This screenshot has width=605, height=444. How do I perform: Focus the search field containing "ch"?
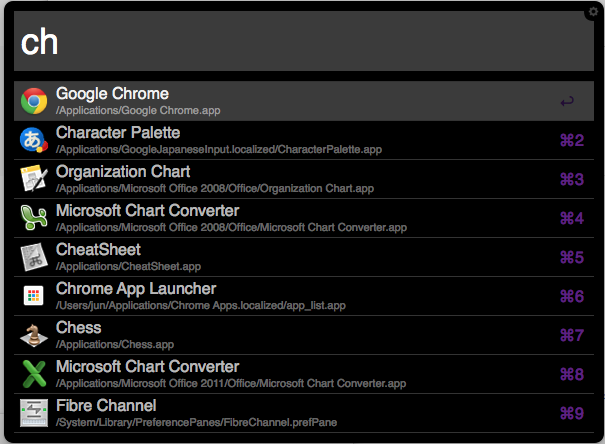coord(302,42)
